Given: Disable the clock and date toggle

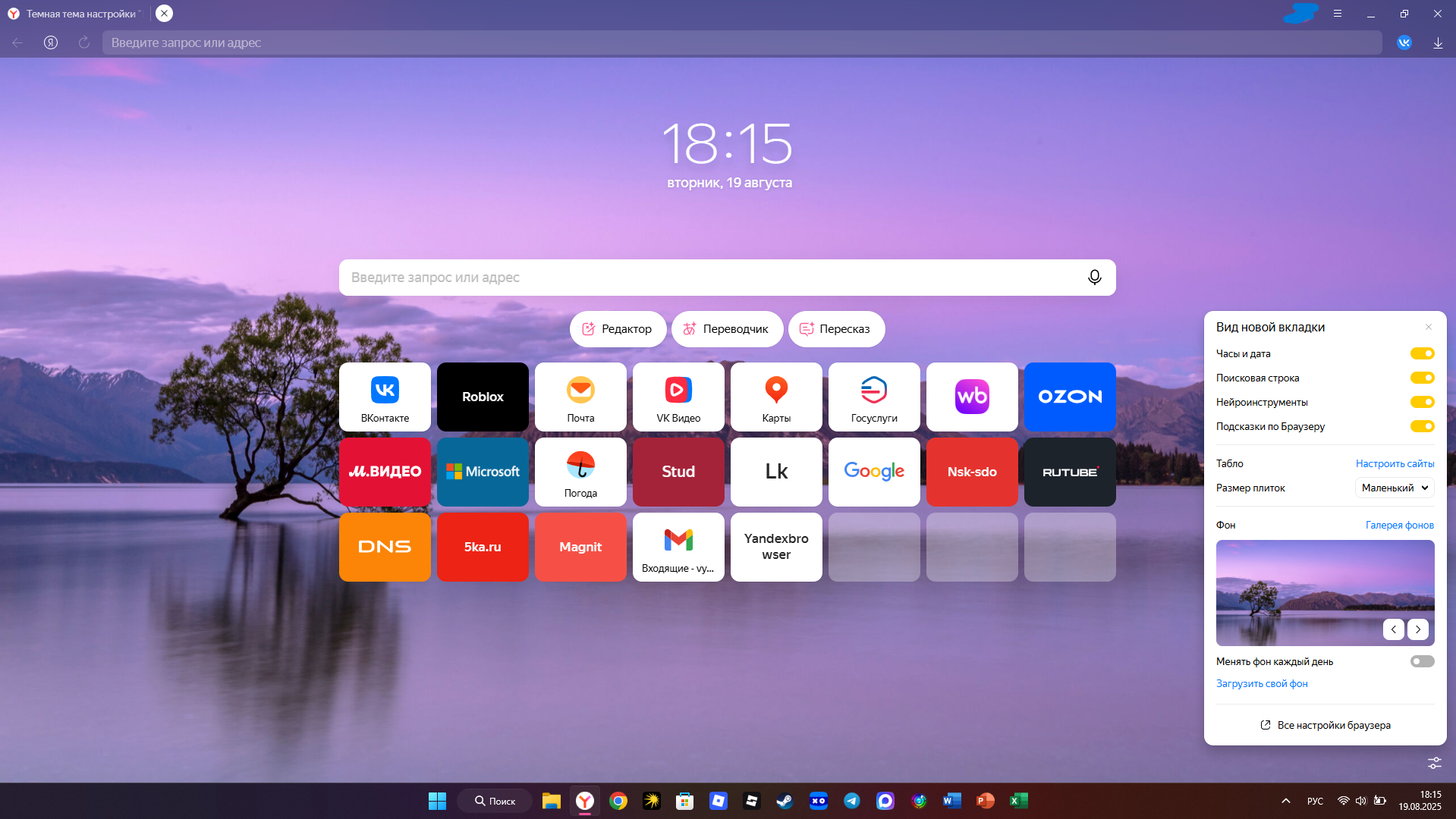Looking at the screenshot, I should (x=1422, y=353).
